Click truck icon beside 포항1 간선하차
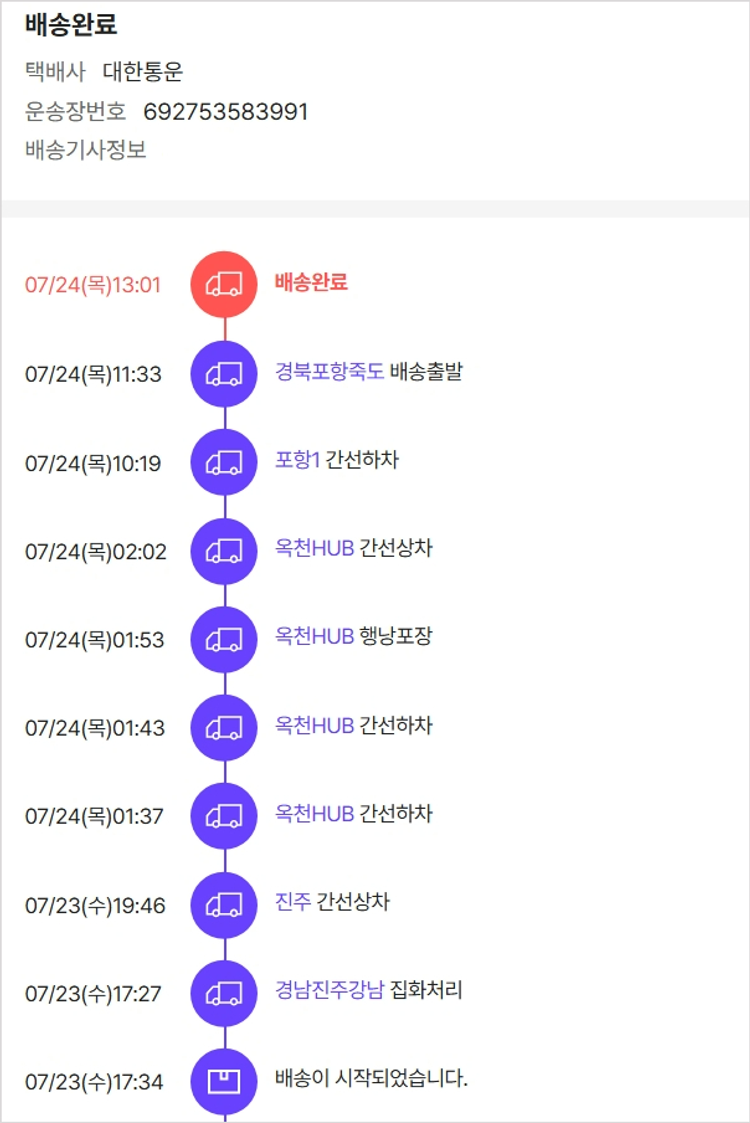Screen dimensions: 750x1123 pyautogui.click(x=224, y=463)
